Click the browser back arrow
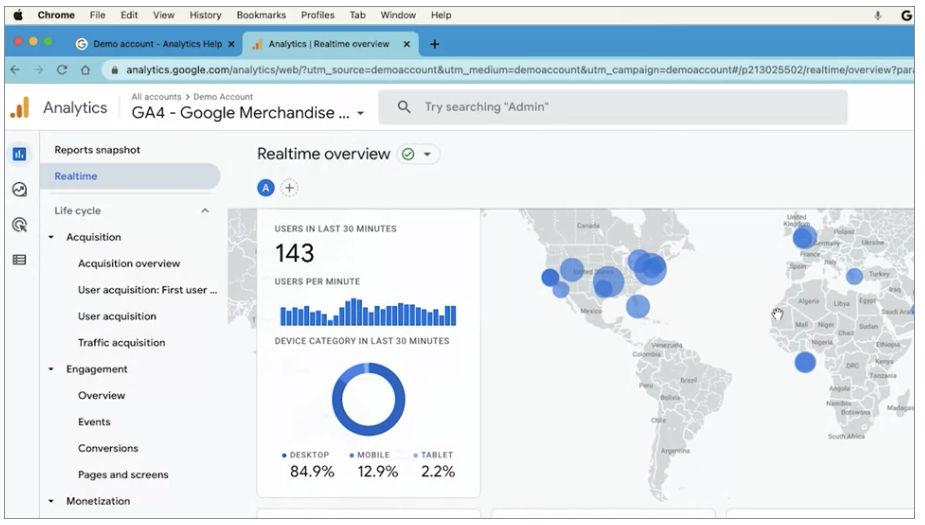Screen dimensions: 925x525 (15, 70)
